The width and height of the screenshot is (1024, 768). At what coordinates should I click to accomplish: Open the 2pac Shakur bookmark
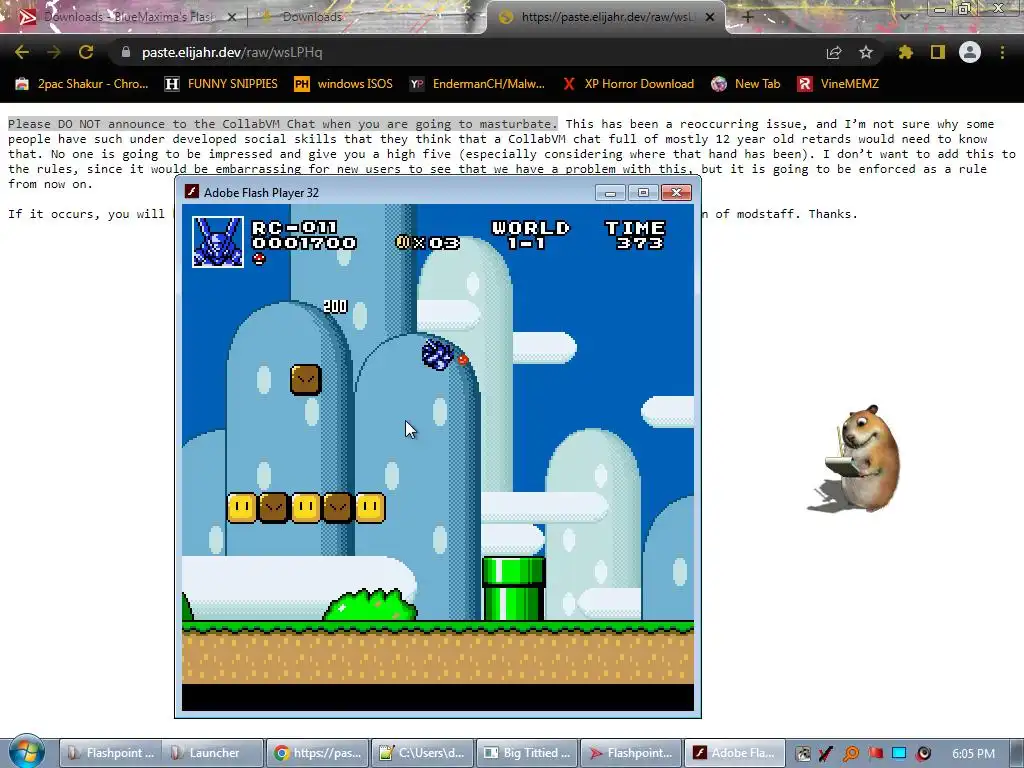click(82, 84)
